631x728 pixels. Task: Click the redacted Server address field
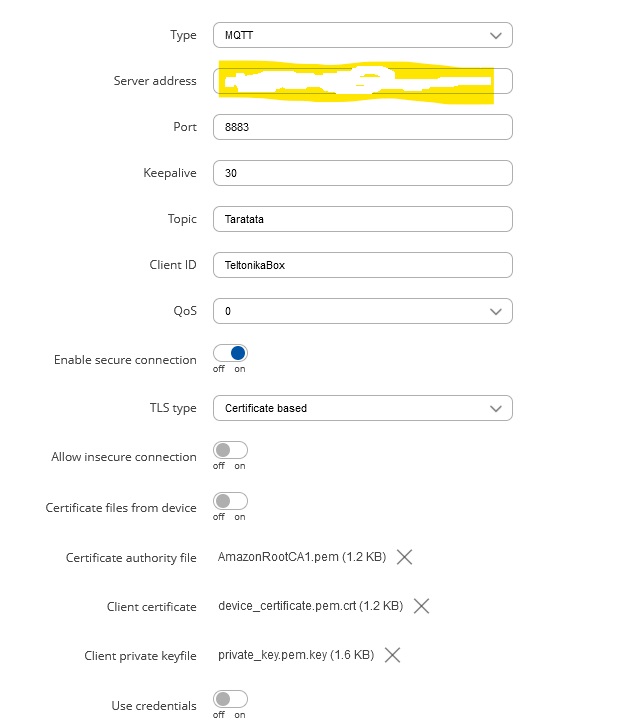coord(363,81)
